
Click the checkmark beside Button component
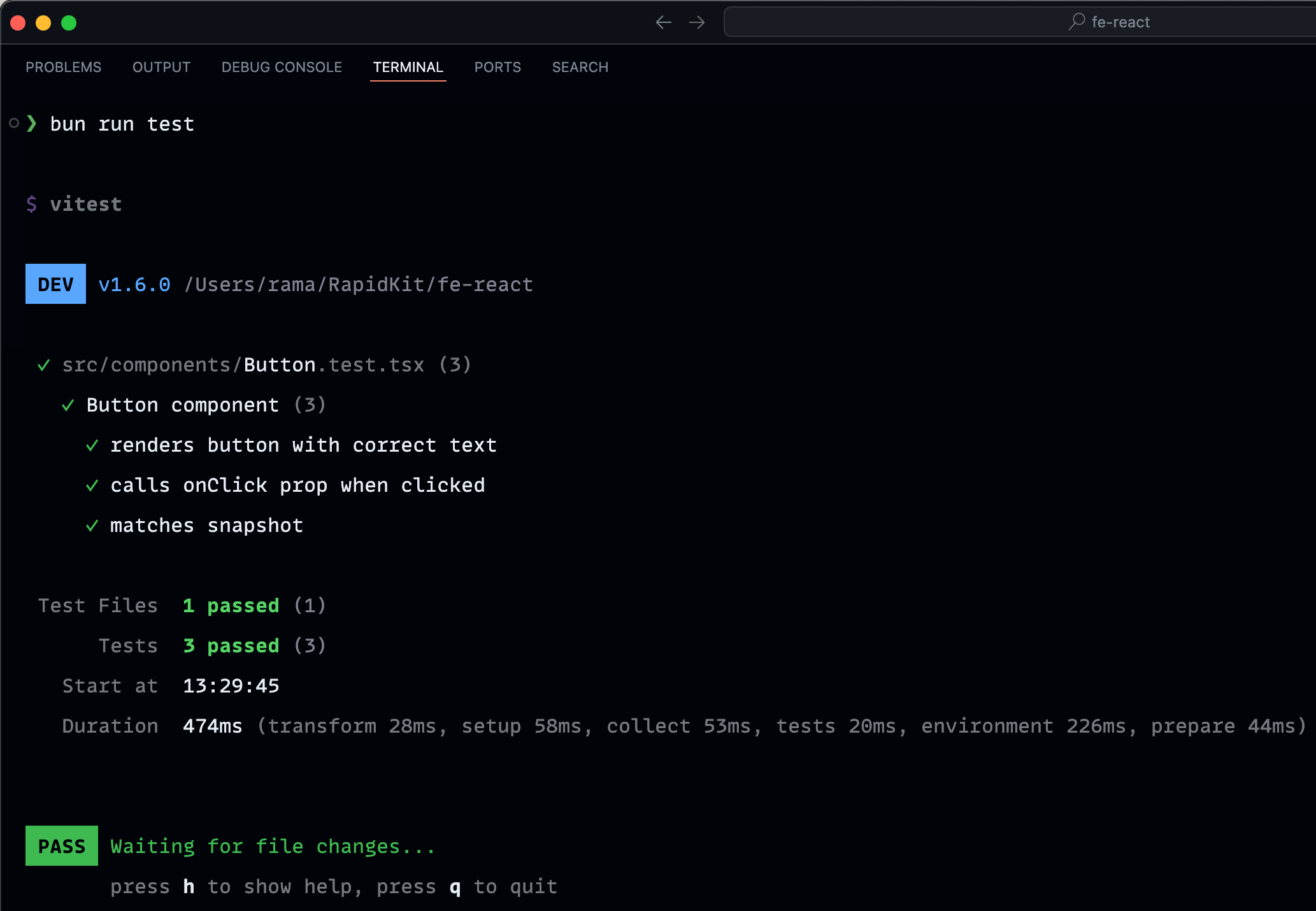tap(68, 405)
